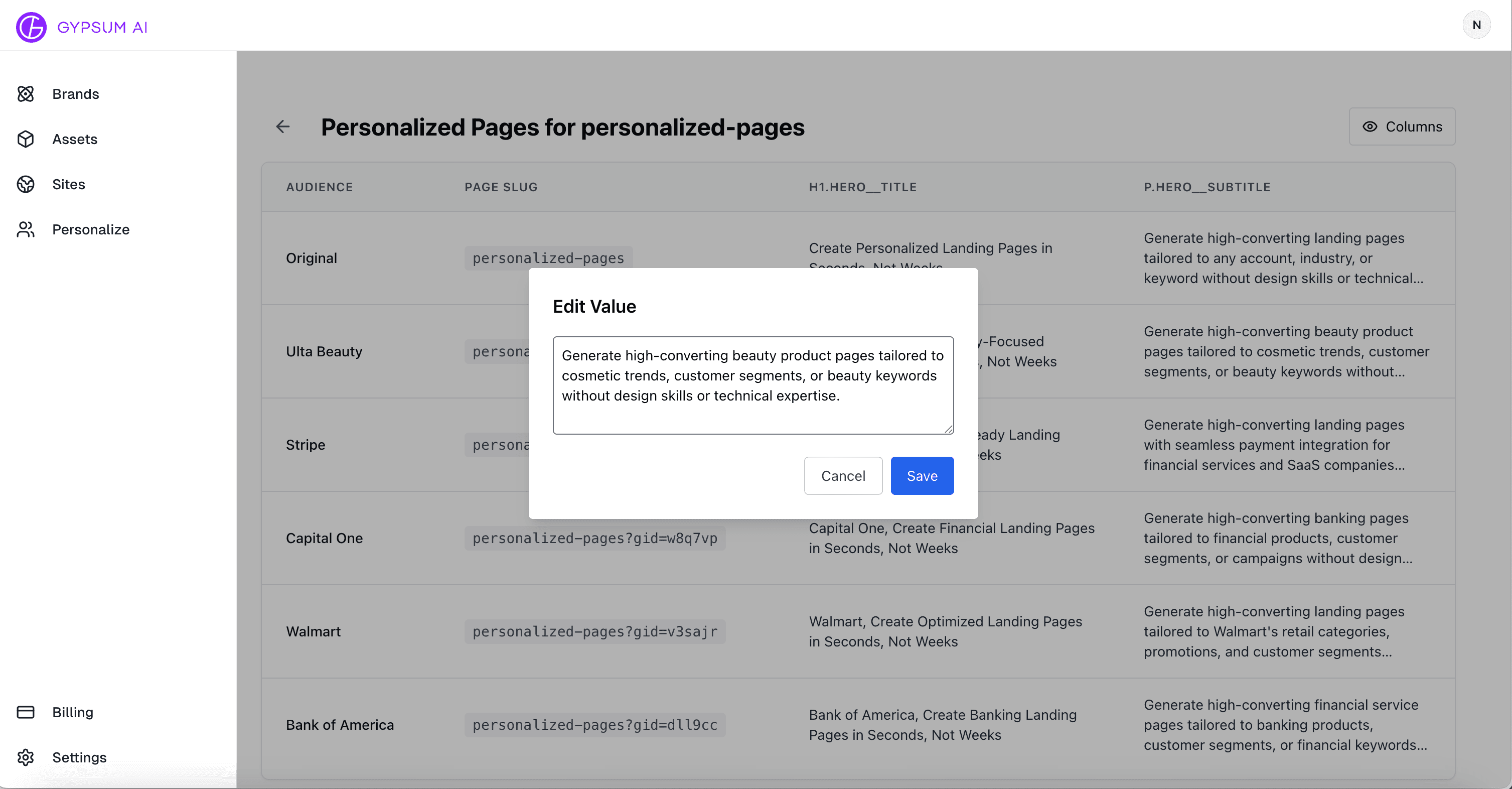Click the GYPSUM AI brand text

tap(102, 28)
